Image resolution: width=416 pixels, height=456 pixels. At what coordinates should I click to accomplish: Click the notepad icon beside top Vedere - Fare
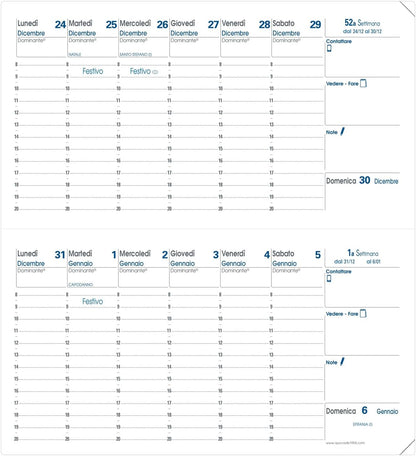[363, 83]
